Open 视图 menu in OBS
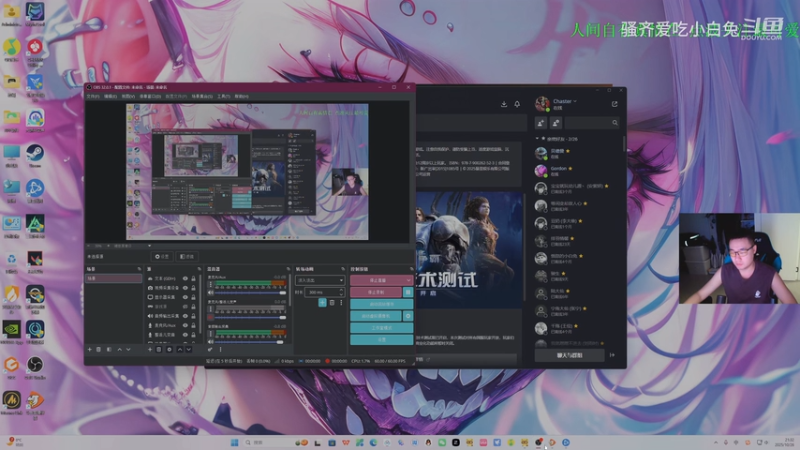 pyautogui.click(x=128, y=96)
